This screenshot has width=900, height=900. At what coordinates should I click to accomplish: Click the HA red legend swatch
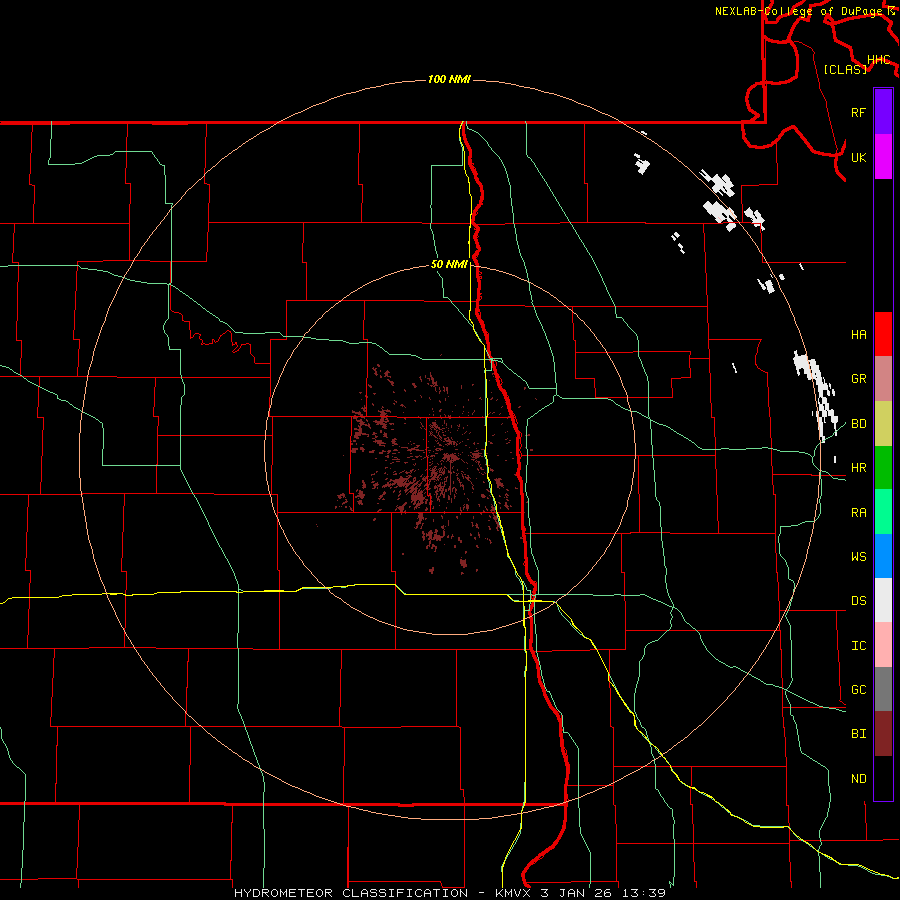pyautogui.click(x=883, y=334)
